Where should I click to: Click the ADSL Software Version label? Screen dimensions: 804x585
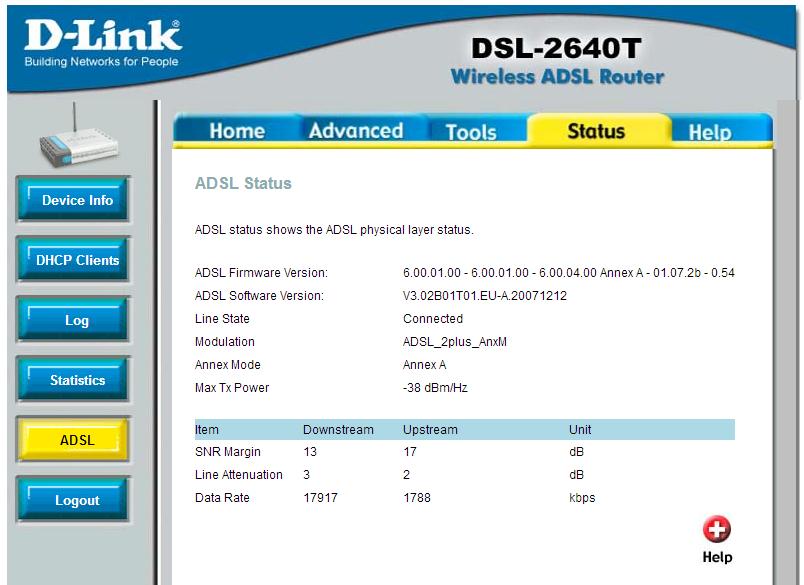[x=259, y=296]
